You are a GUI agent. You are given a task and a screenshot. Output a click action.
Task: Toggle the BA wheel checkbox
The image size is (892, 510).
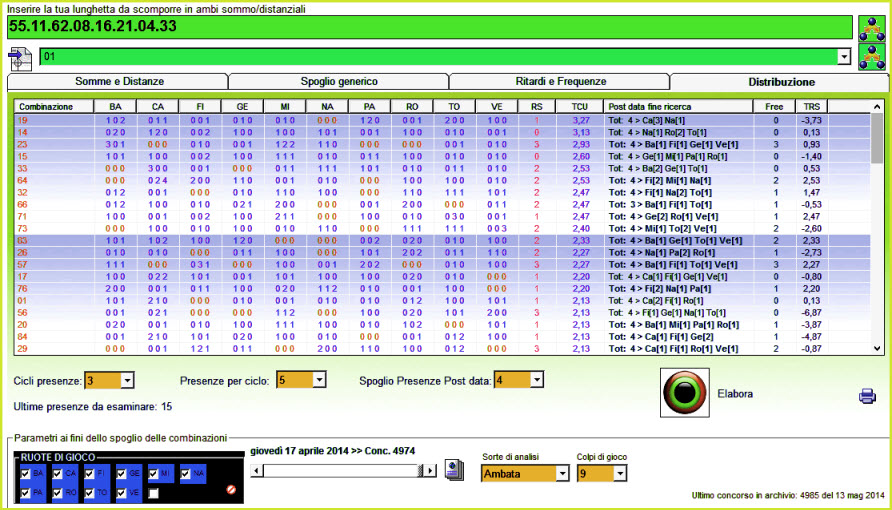point(25,473)
